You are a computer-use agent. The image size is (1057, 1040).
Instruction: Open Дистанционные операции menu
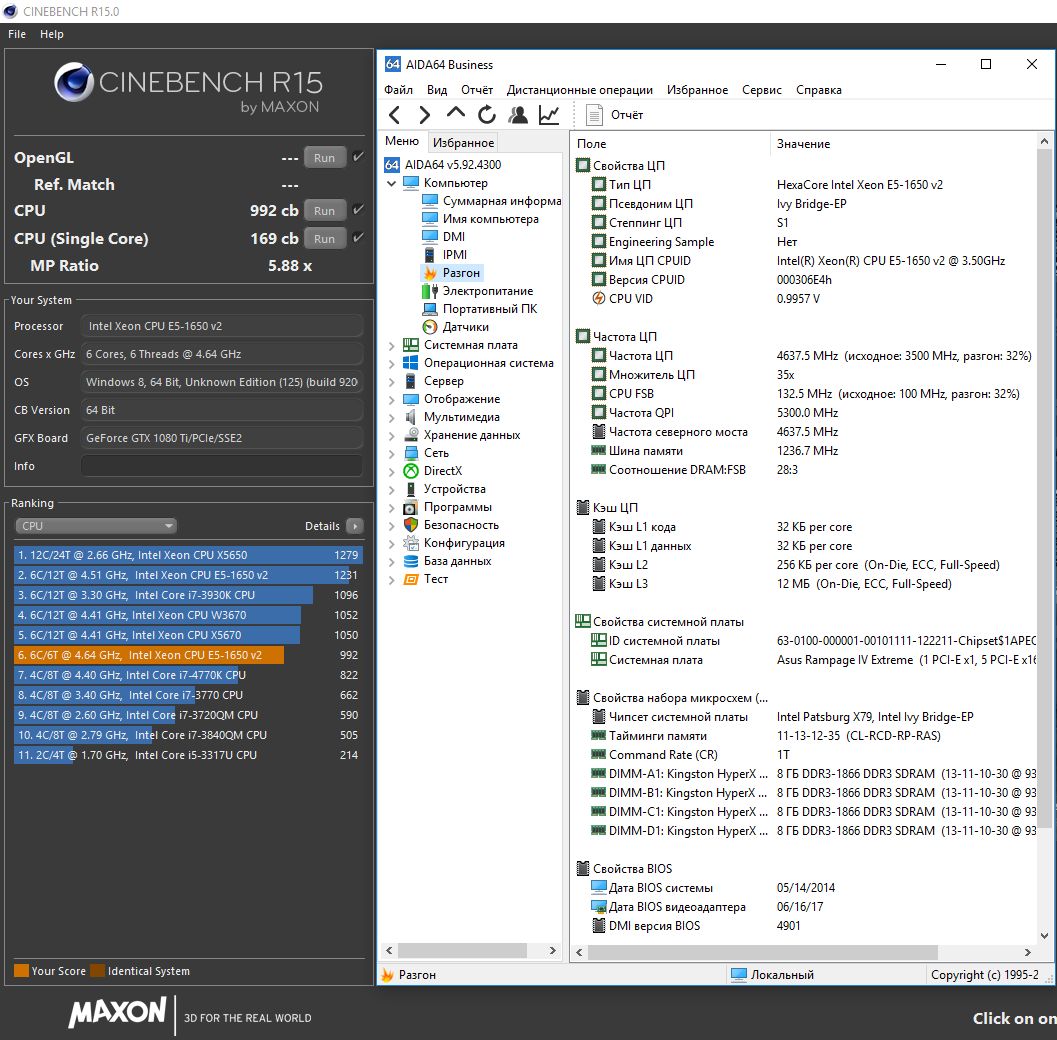(580, 90)
